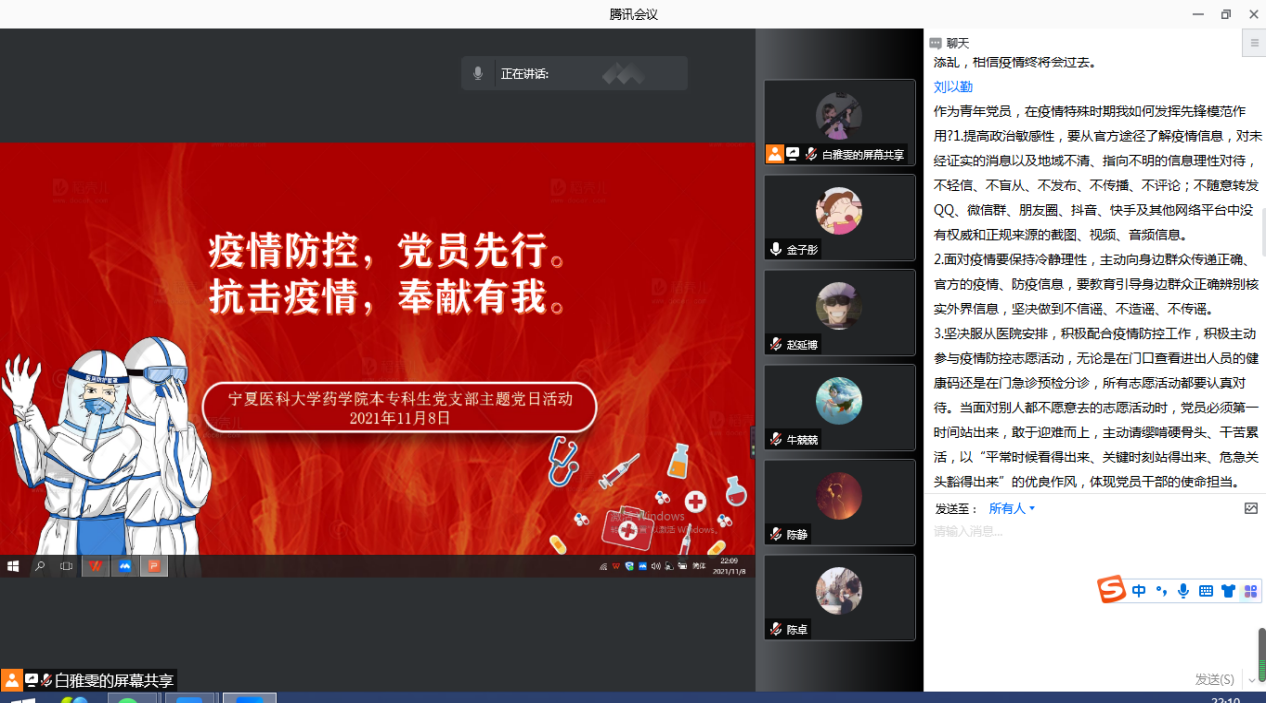This screenshot has width=1266, height=703.
Task: Click the Sogou input method logo
Action: tap(1111, 590)
